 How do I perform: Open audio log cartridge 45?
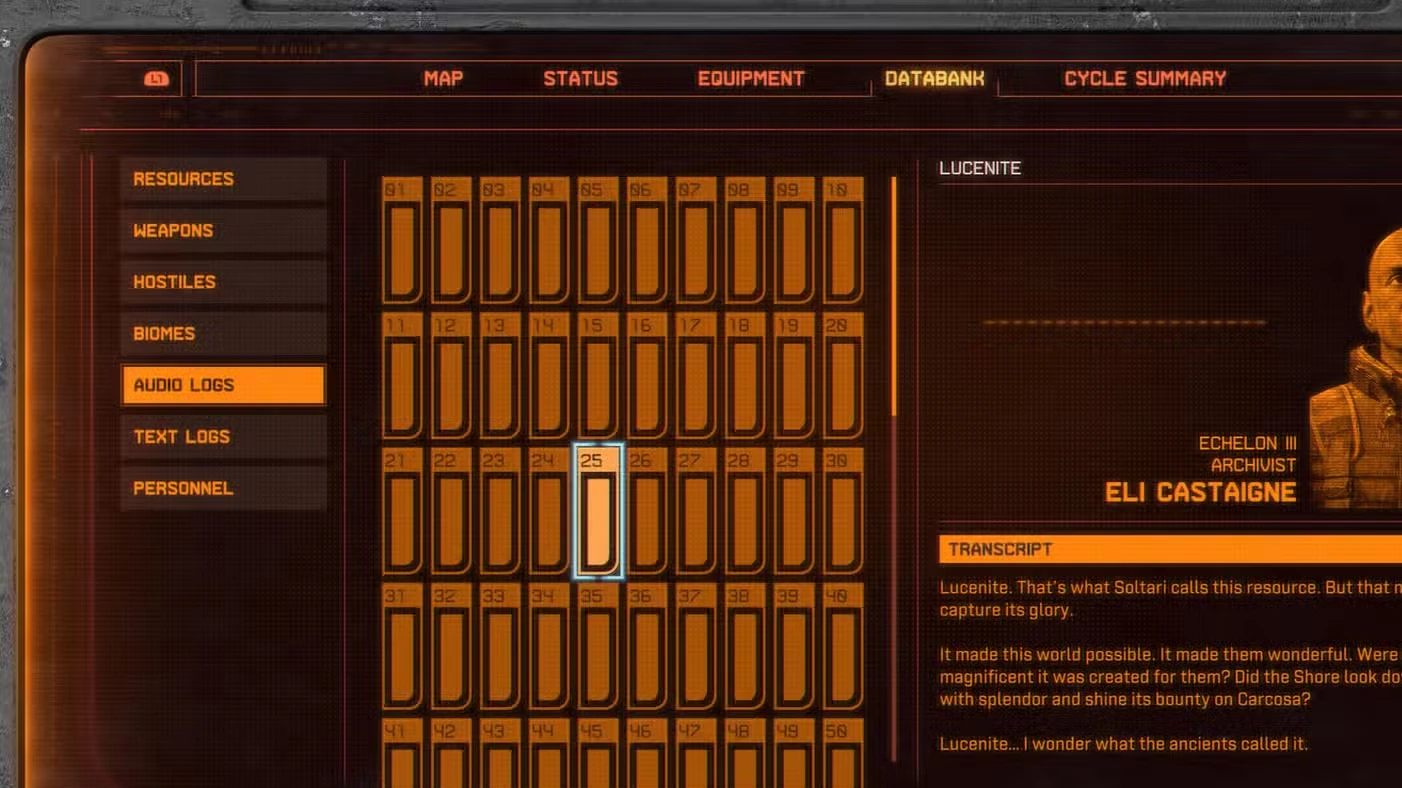pyautogui.click(x=598, y=753)
